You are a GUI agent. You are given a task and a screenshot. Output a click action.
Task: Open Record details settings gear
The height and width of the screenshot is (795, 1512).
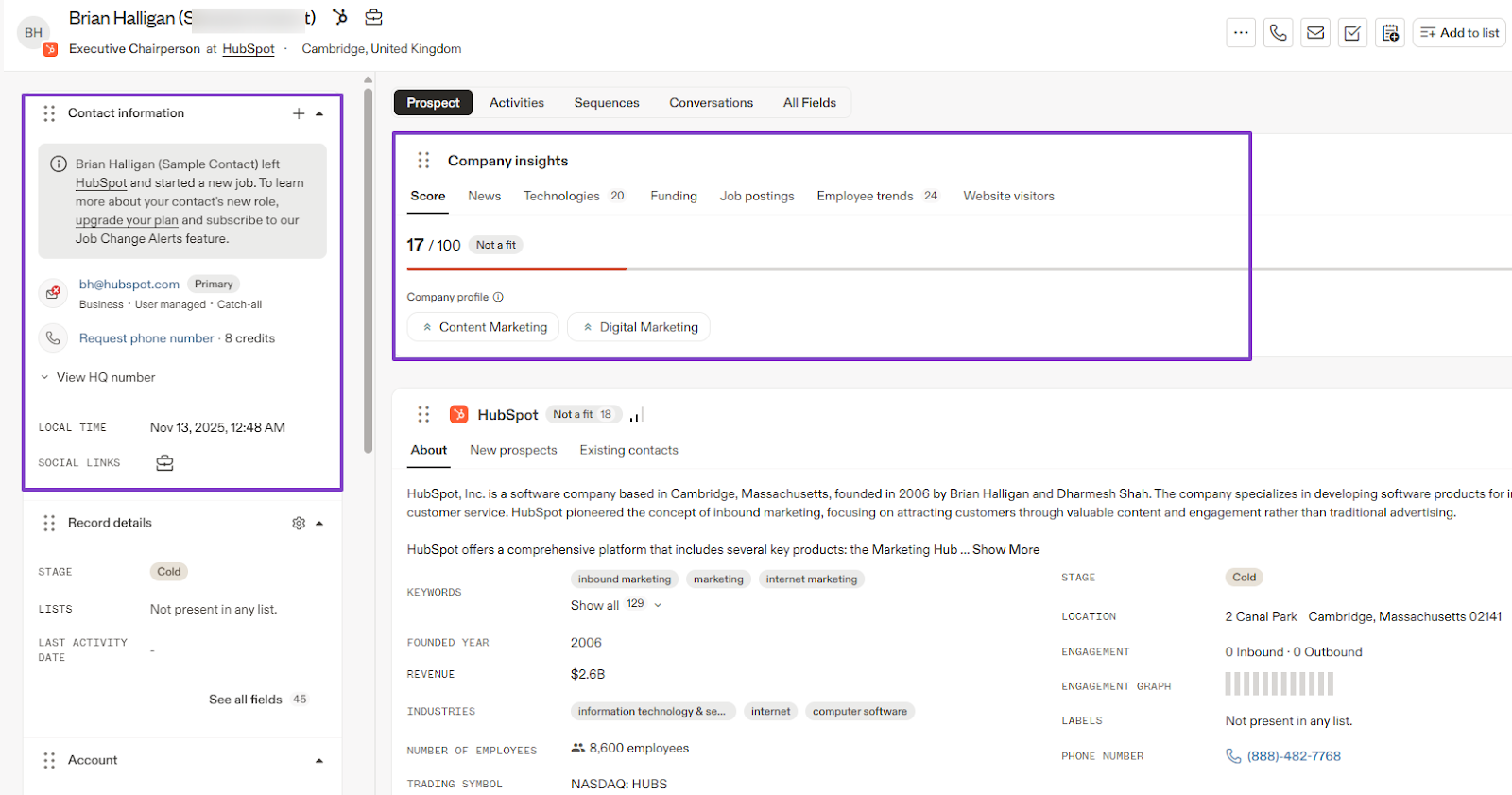299,523
